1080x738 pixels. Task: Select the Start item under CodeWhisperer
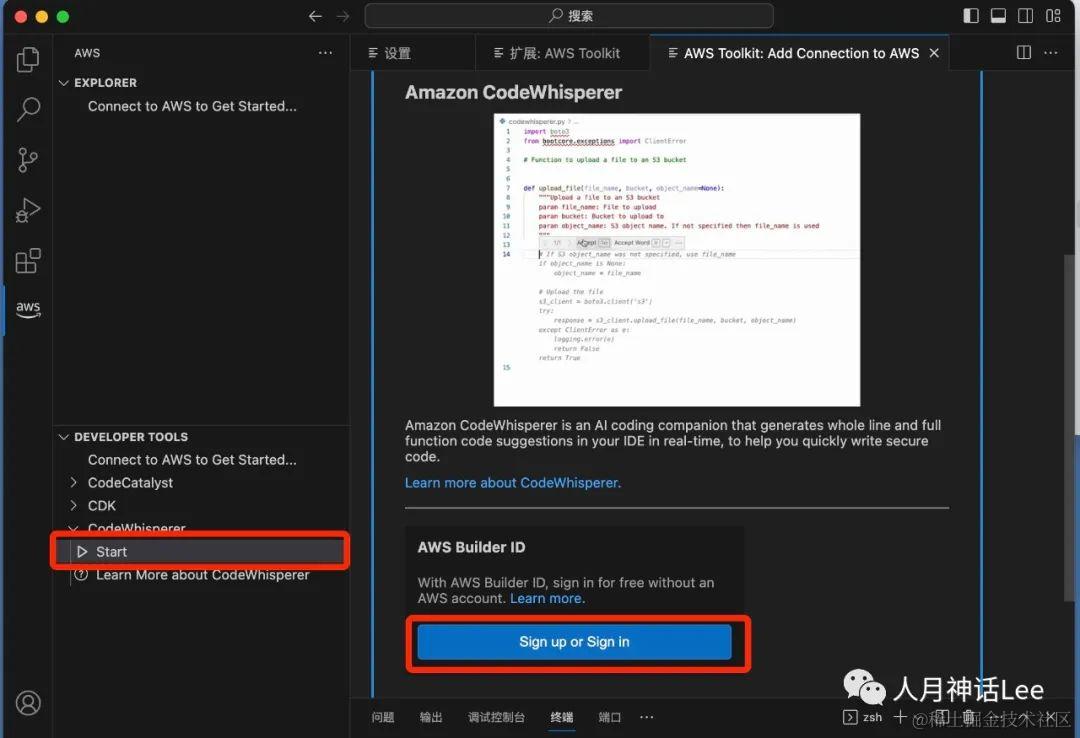[200, 552]
